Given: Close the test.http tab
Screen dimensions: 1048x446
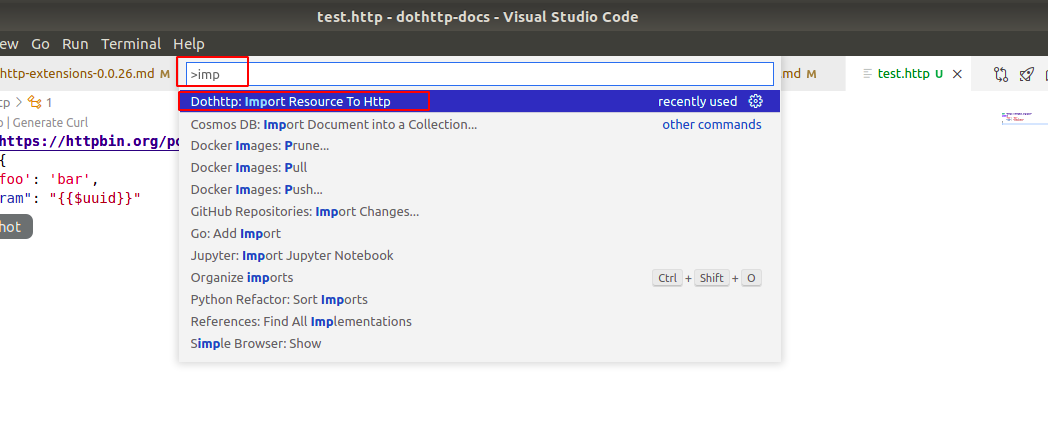Looking at the screenshot, I should tap(957, 74).
